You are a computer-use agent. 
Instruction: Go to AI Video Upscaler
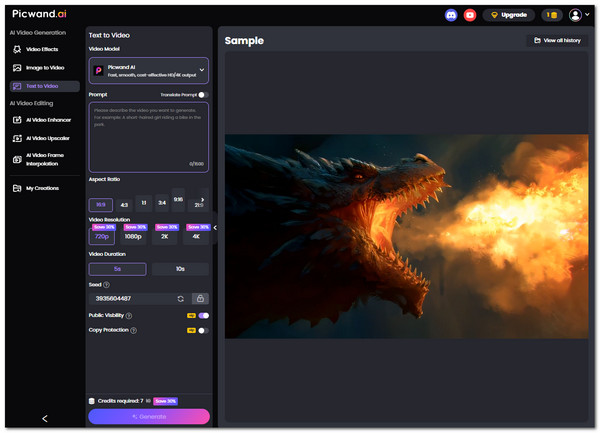click(x=46, y=138)
